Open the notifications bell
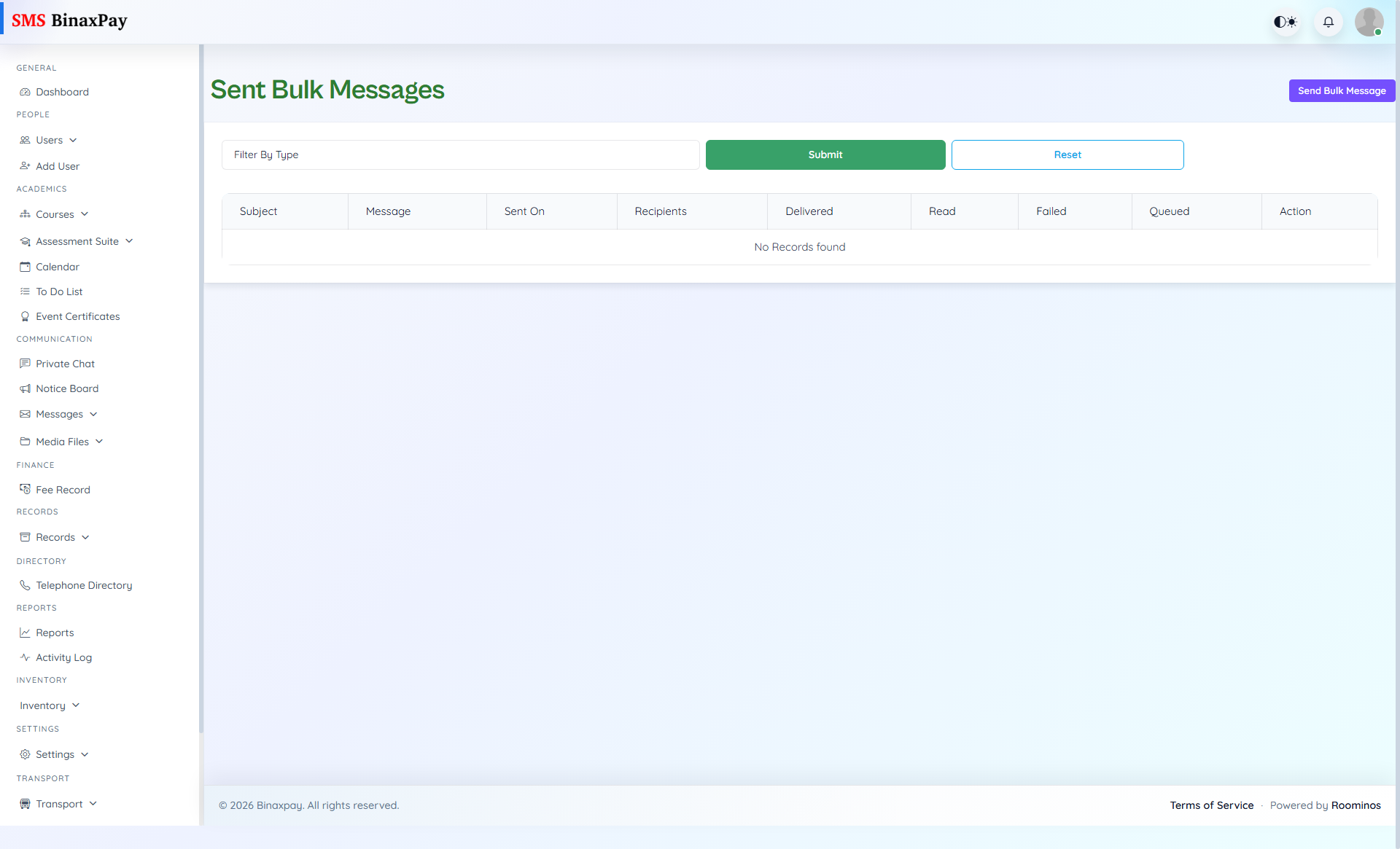Image resolution: width=1400 pixels, height=849 pixels. click(x=1328, y=22)
